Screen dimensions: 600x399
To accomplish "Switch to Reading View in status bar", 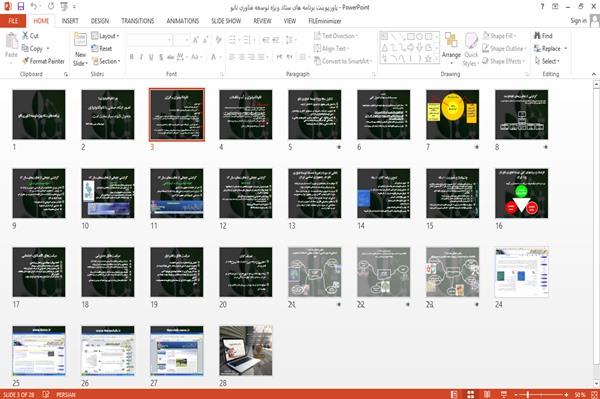I will 487,394.
